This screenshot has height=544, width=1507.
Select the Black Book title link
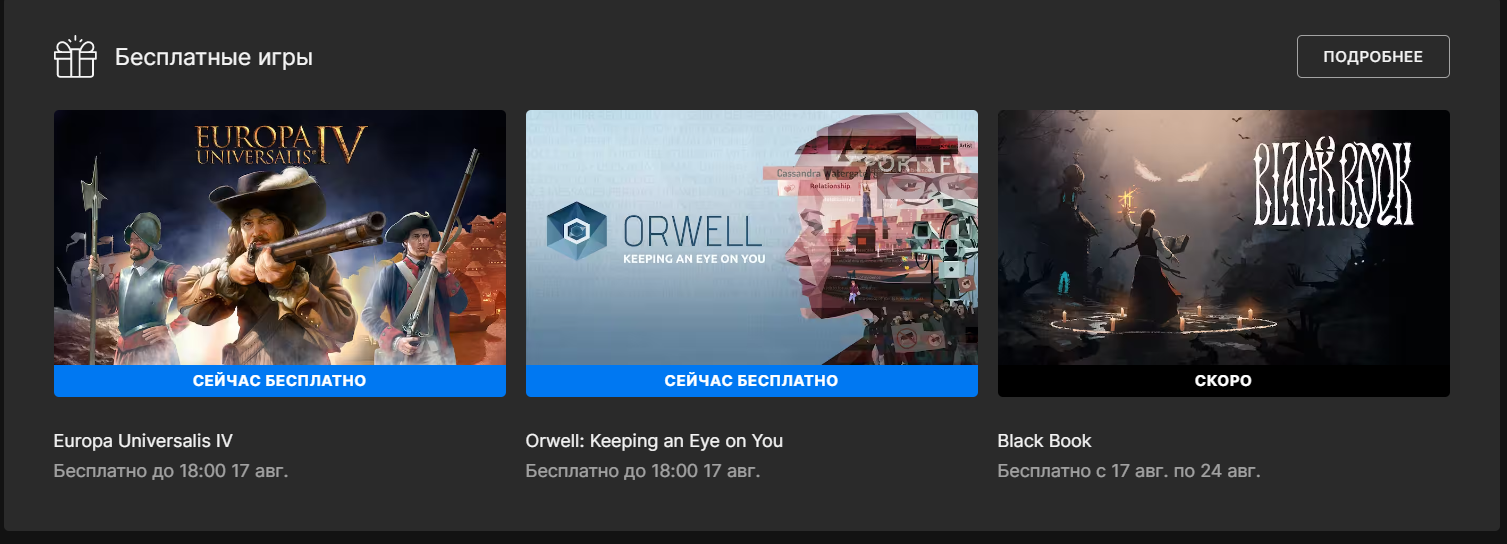click(x=1045, y=441)
